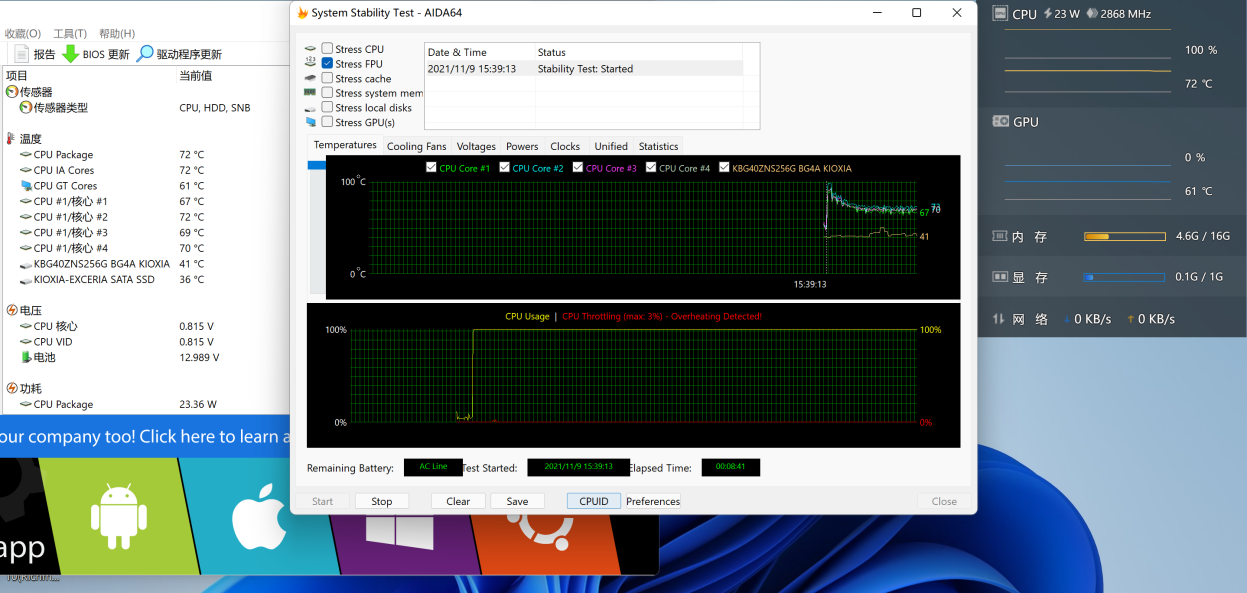Image resolution: width=1247 pixels, height=593 pixels.
Task: Enable the Stress system memory checkbox
Action: point(327,93)
